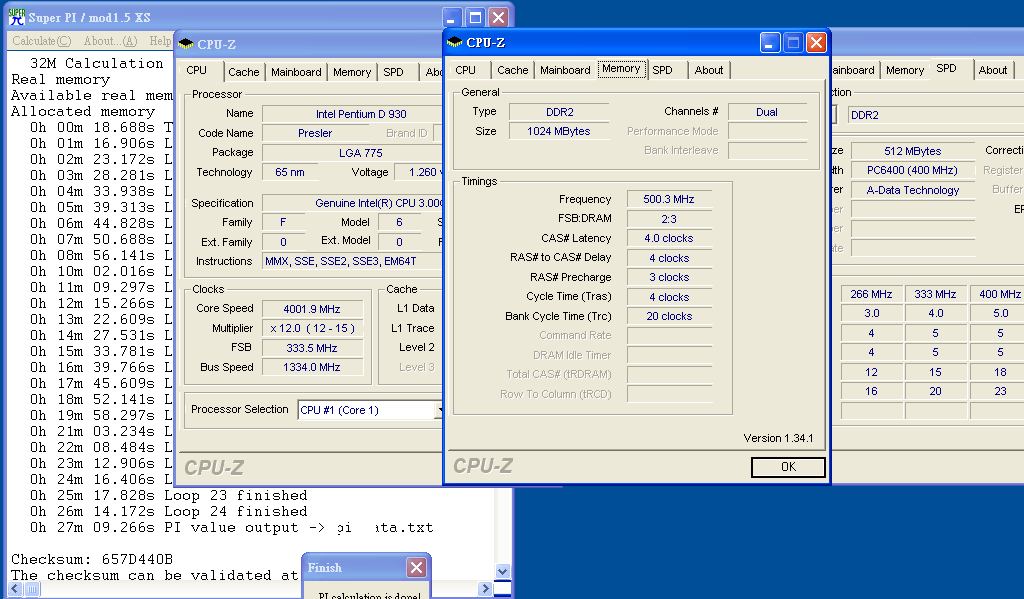The height and width of the screenshot is (599, 1024).
Task: Click OK button in CPU-Z Memory window
Action: click(x=788, y=467)
